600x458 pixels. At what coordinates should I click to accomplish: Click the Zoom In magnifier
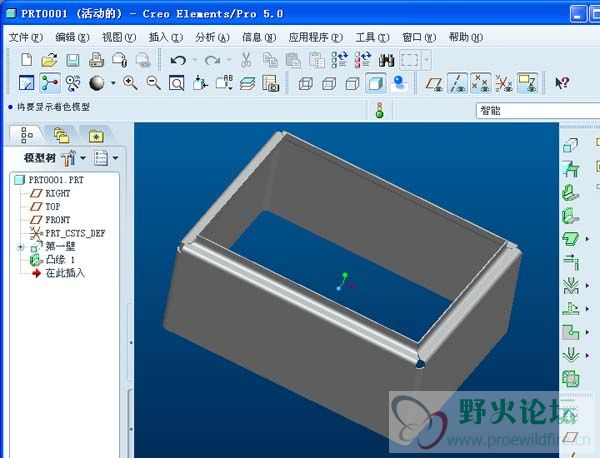(x=130, y=83)
